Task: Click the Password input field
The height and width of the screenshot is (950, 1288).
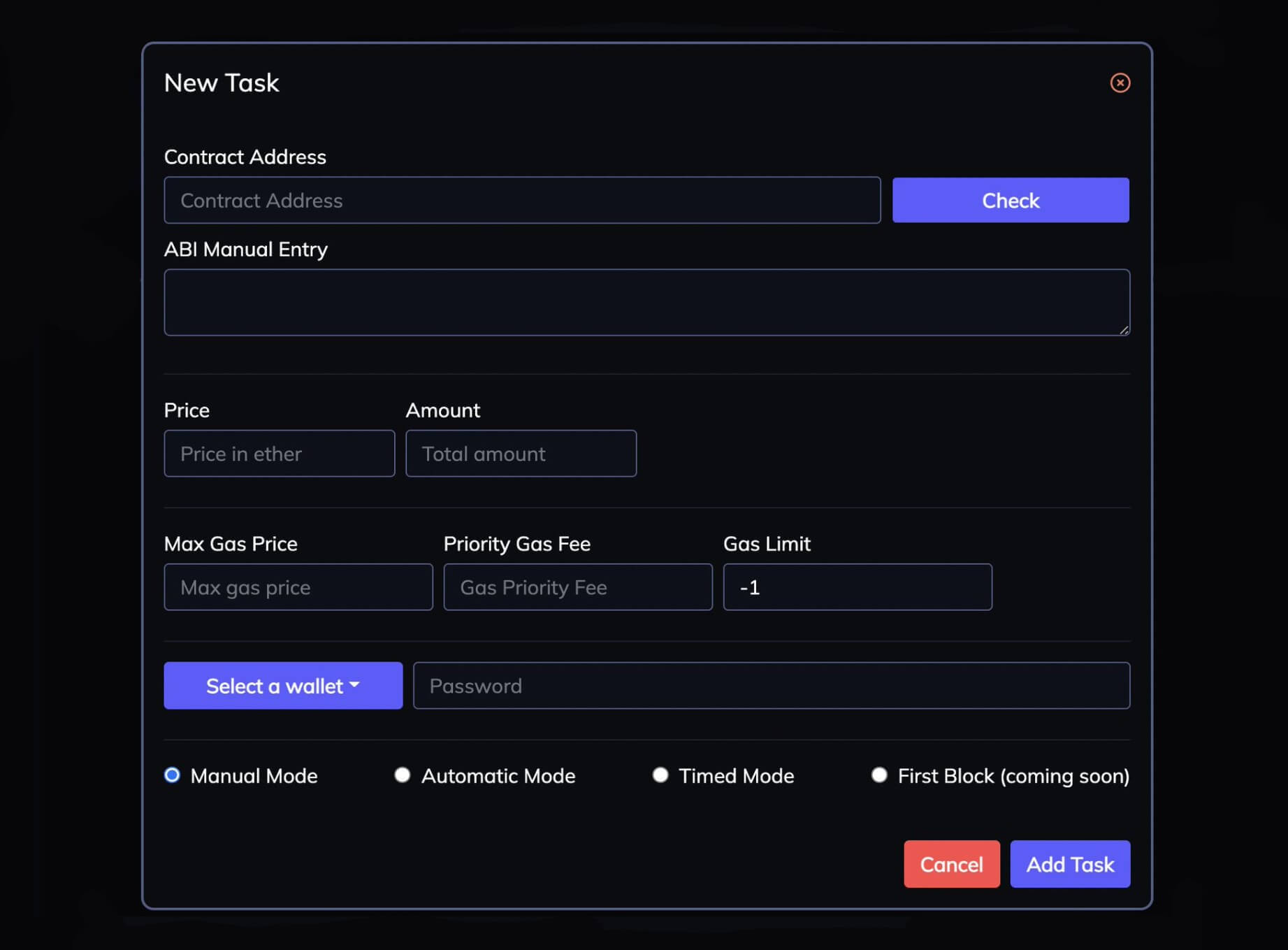Action: tap(771, 686)
